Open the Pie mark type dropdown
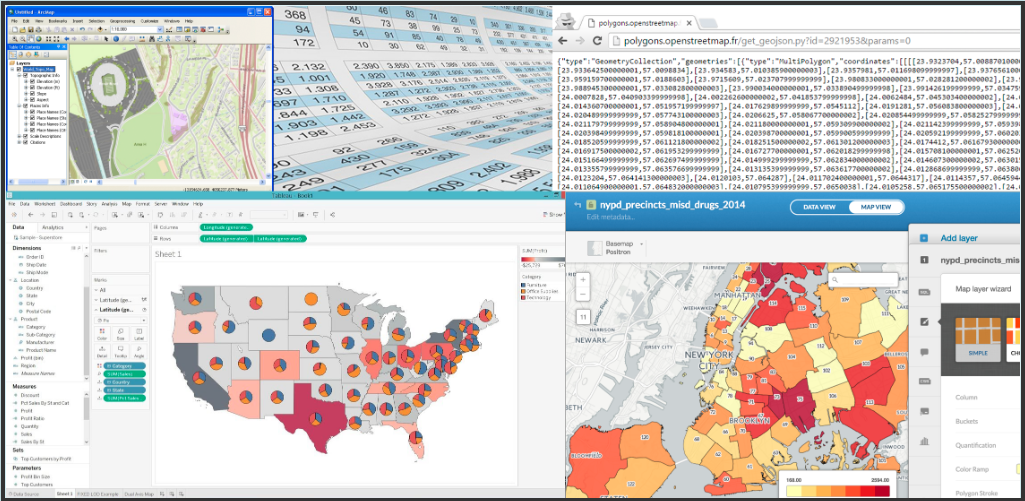This screenshot has height=501, width=1025. (118, 321)
